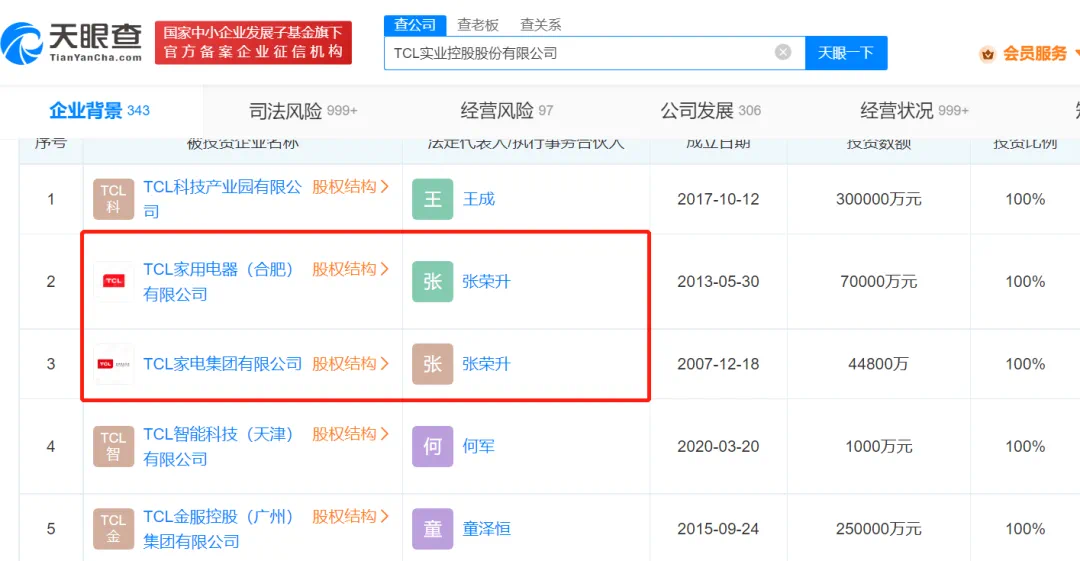This screenshot has width=1080, height=561.
Task: Select the 童 avatar for 童泽恒
Action: pyautogui.click(x=433, y=529)
